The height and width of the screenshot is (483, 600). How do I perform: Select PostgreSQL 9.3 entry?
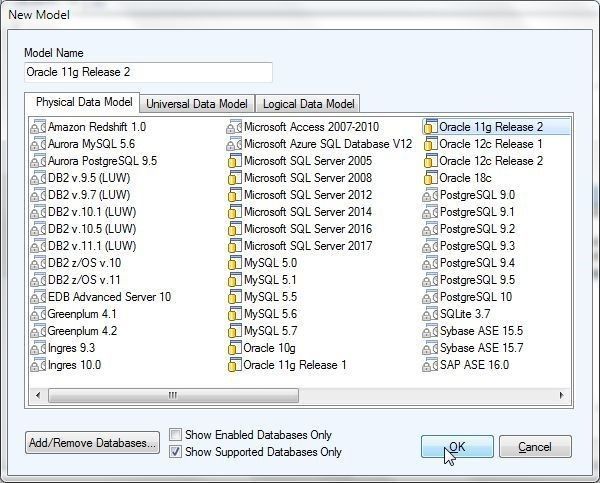tap(469, 246)
